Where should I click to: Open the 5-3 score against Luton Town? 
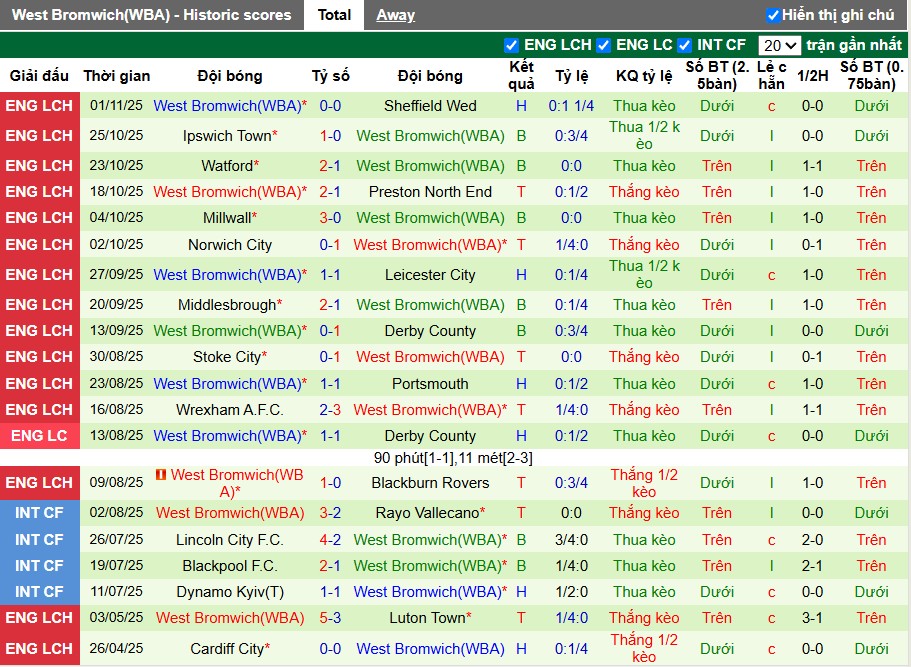pyautogui.click(x=330, y=618)
